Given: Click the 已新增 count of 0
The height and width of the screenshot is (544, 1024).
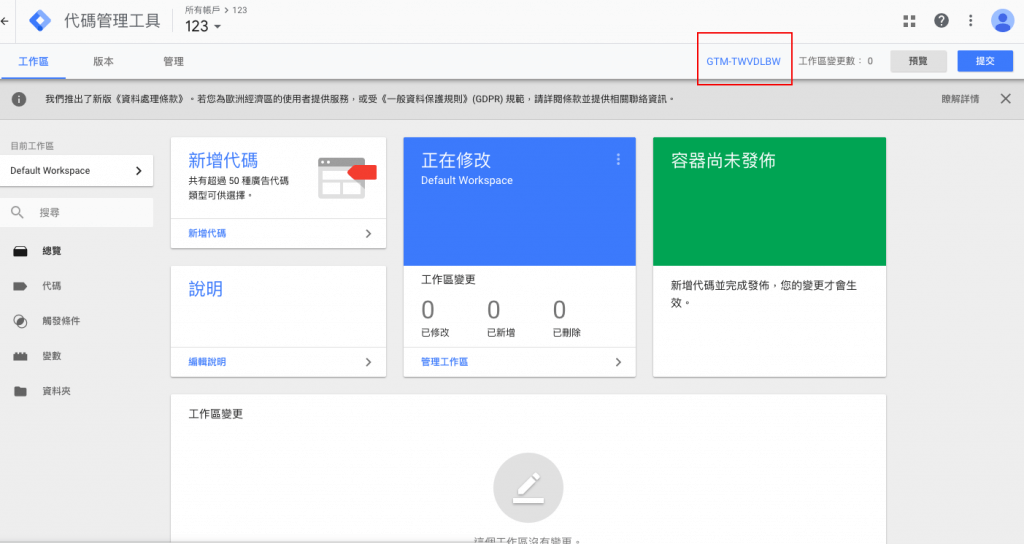Looking at the screenshot, I should tap(494, 310).
